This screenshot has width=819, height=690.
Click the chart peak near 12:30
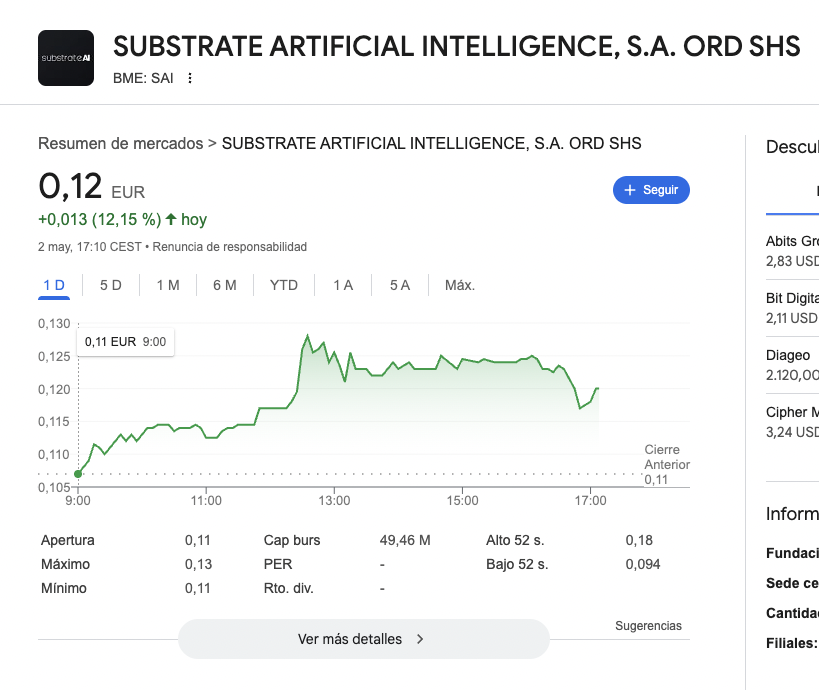point(307,335)
